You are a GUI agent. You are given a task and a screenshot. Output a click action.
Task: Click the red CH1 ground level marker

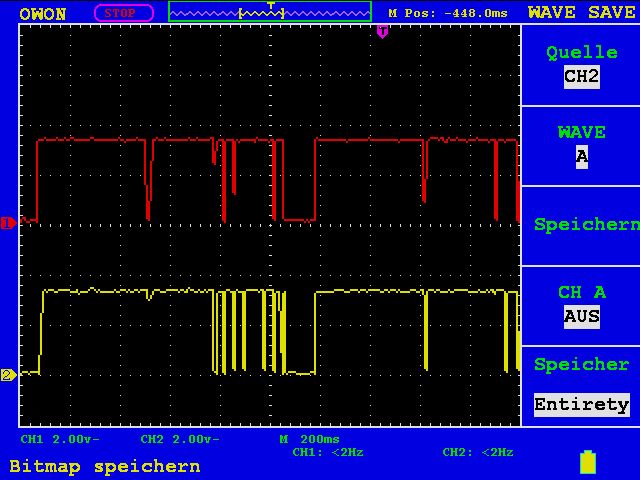(8, 223)
